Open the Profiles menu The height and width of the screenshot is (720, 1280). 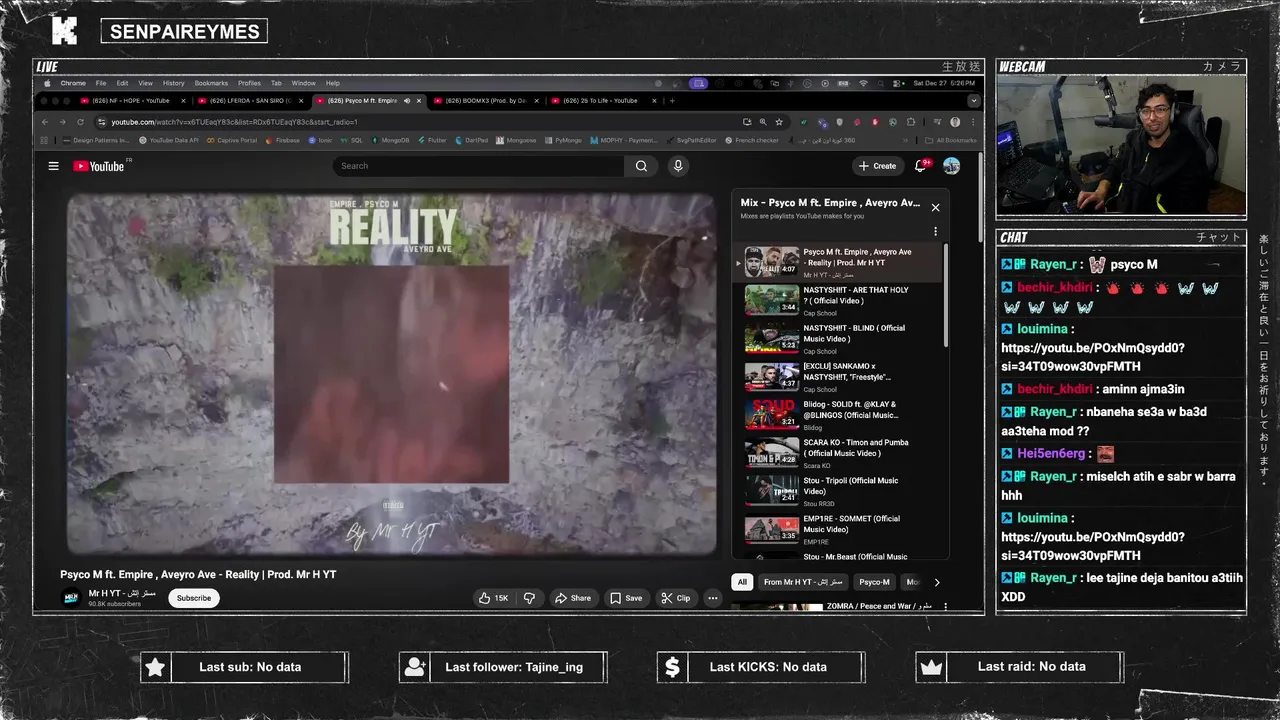click(x=249, y=83)
